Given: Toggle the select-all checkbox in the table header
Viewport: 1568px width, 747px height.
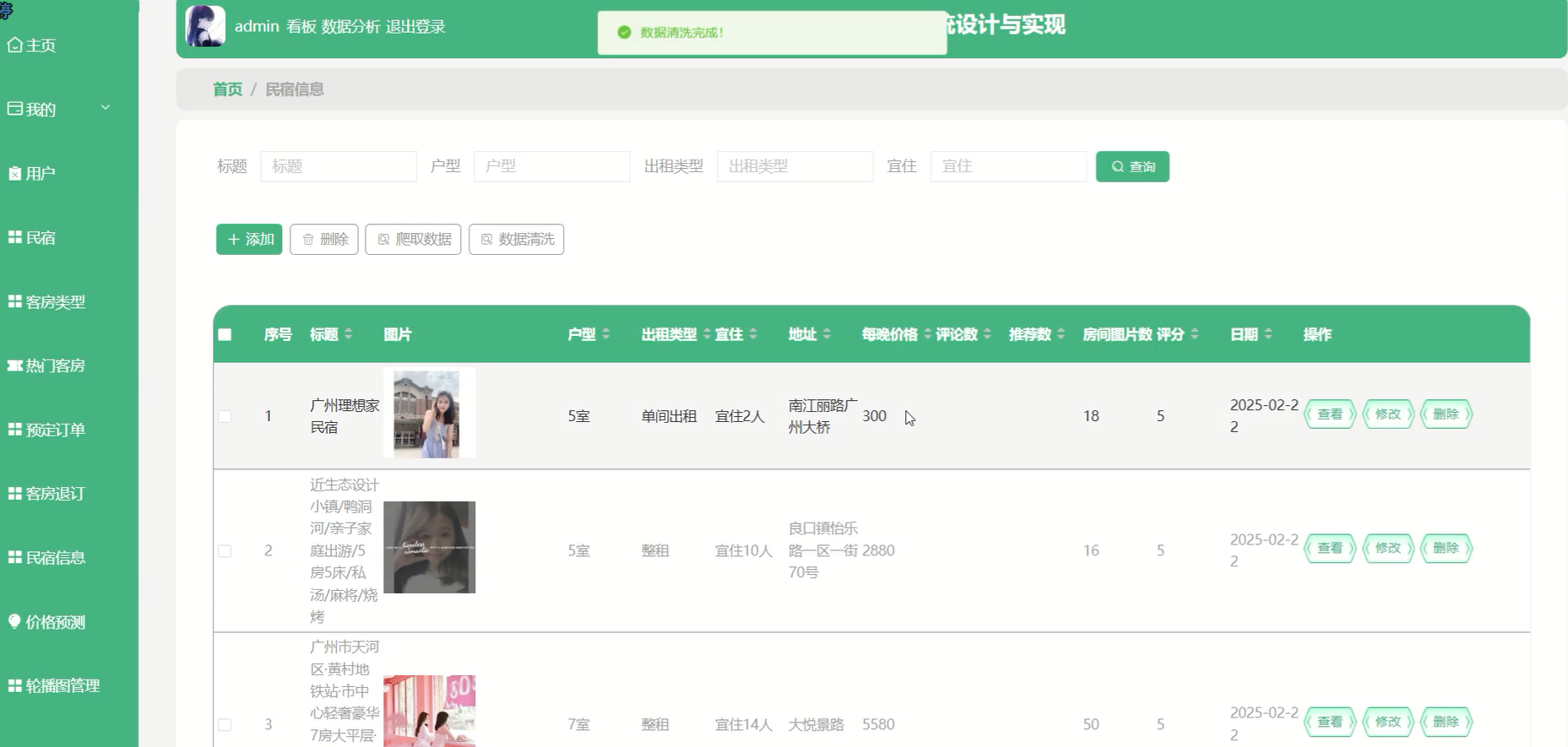Looking at the screenshot, I should [x=225, y=334].
